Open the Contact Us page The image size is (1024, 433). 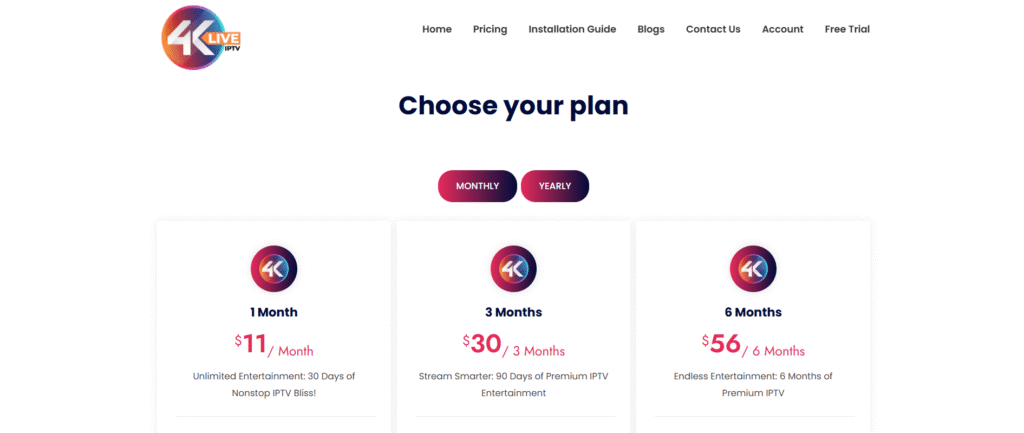point(713,29)
